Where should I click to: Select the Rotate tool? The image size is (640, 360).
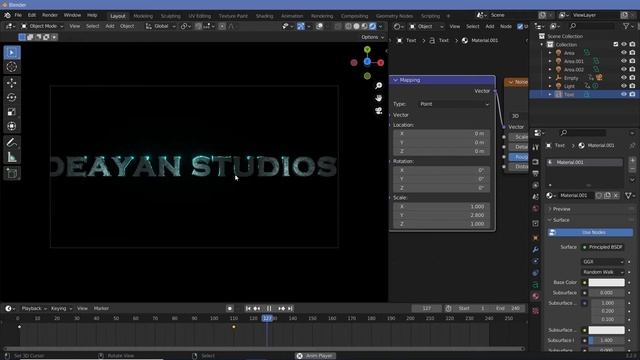(12, 97)
